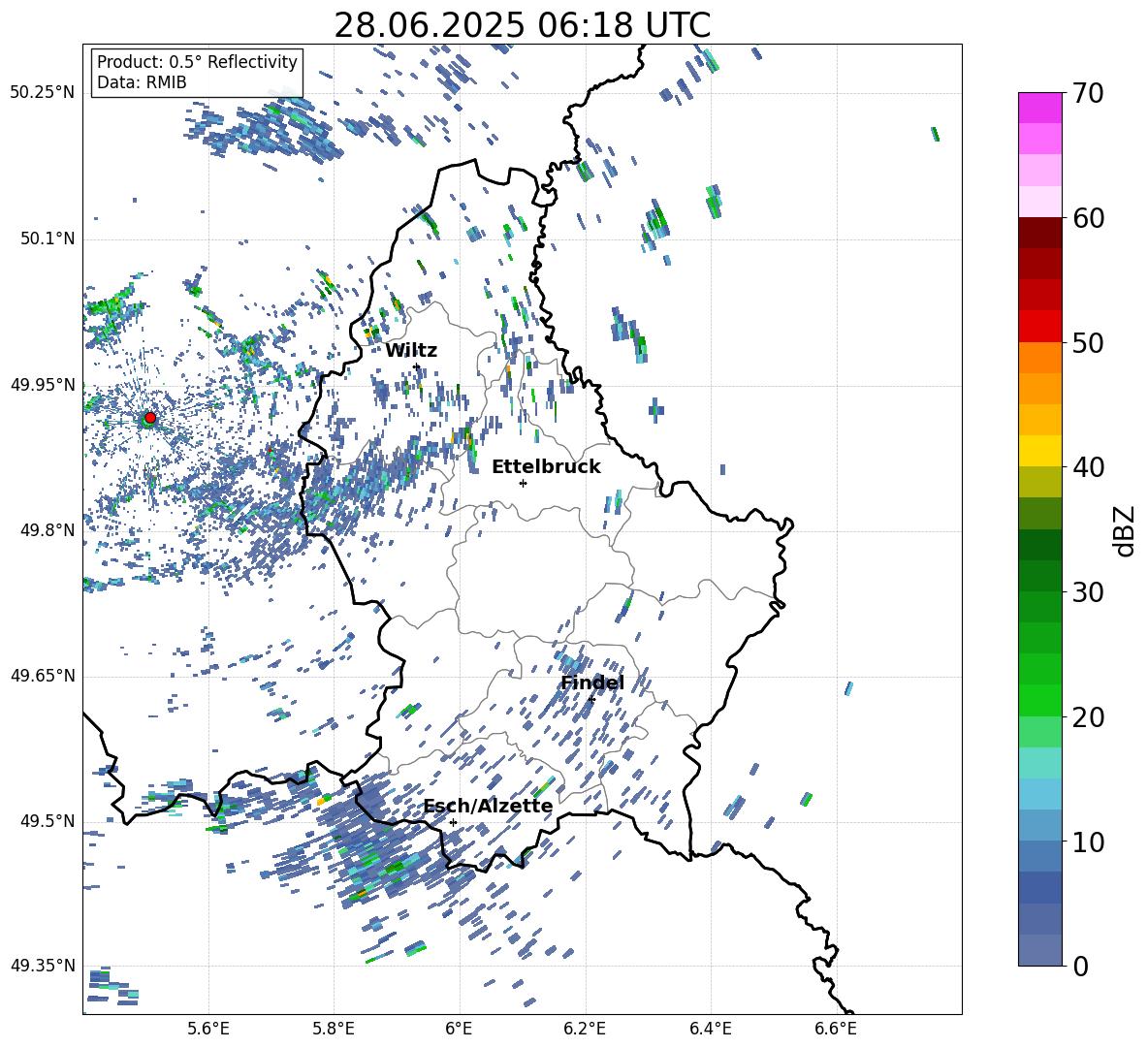Click the 49.65°N latitude label

tap(43, 676)
